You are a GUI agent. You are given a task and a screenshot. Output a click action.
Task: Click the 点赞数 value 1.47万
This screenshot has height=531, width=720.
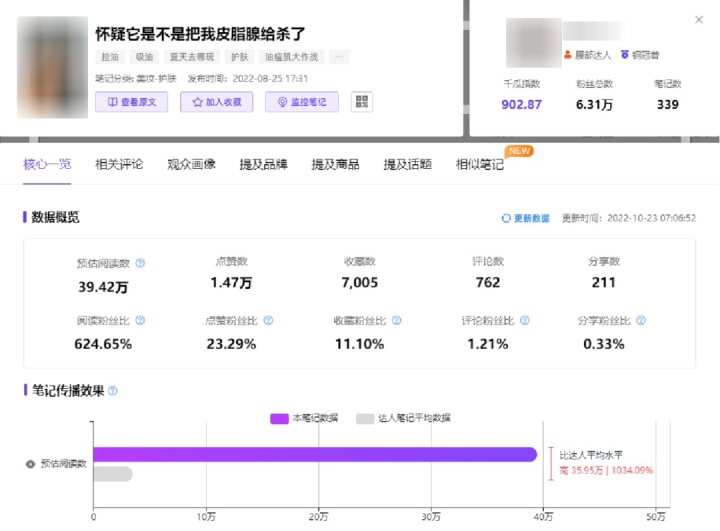(x=231, y=282)
